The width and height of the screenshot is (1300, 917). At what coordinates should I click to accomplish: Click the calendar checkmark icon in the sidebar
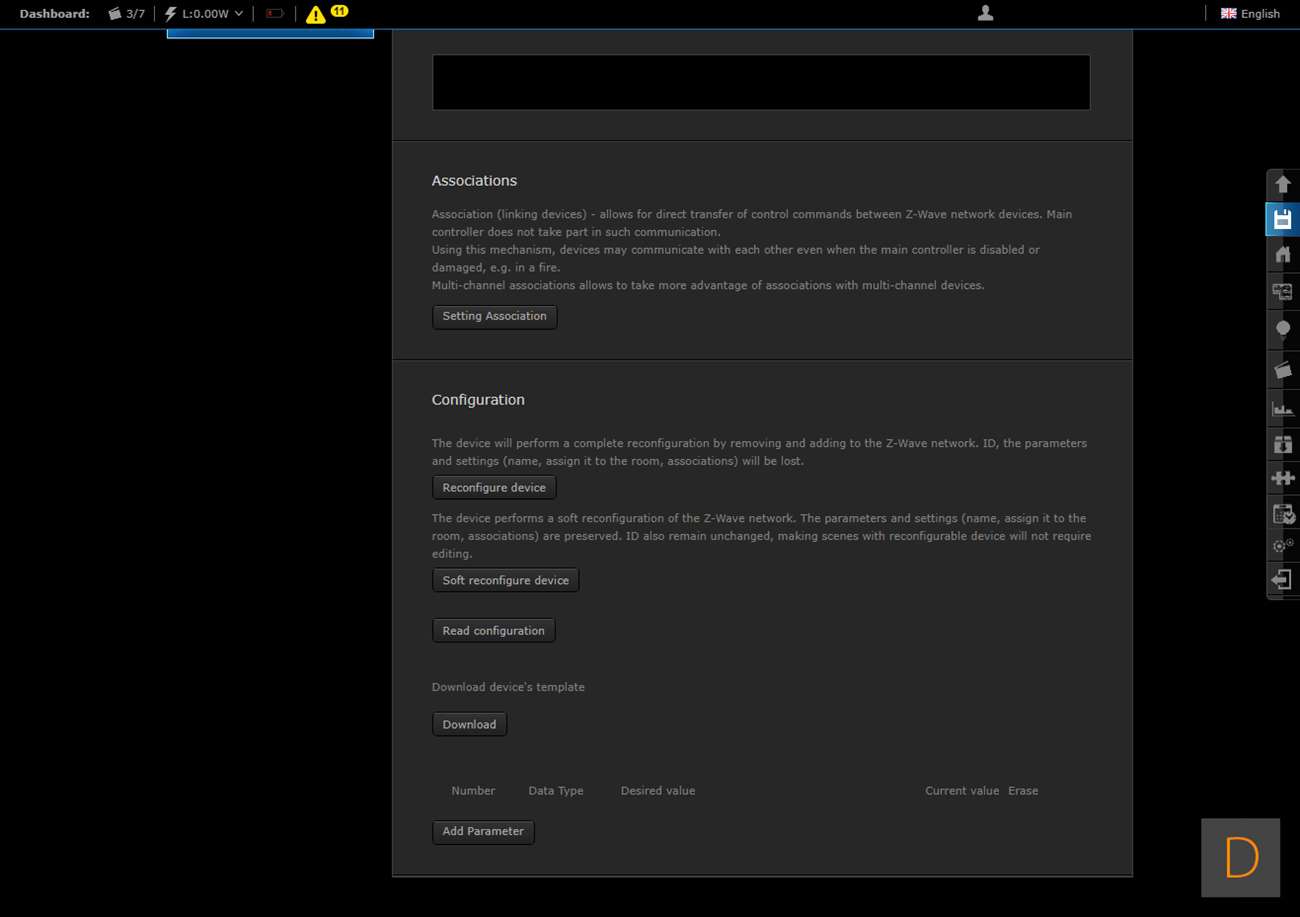(x=1283, y=513)
